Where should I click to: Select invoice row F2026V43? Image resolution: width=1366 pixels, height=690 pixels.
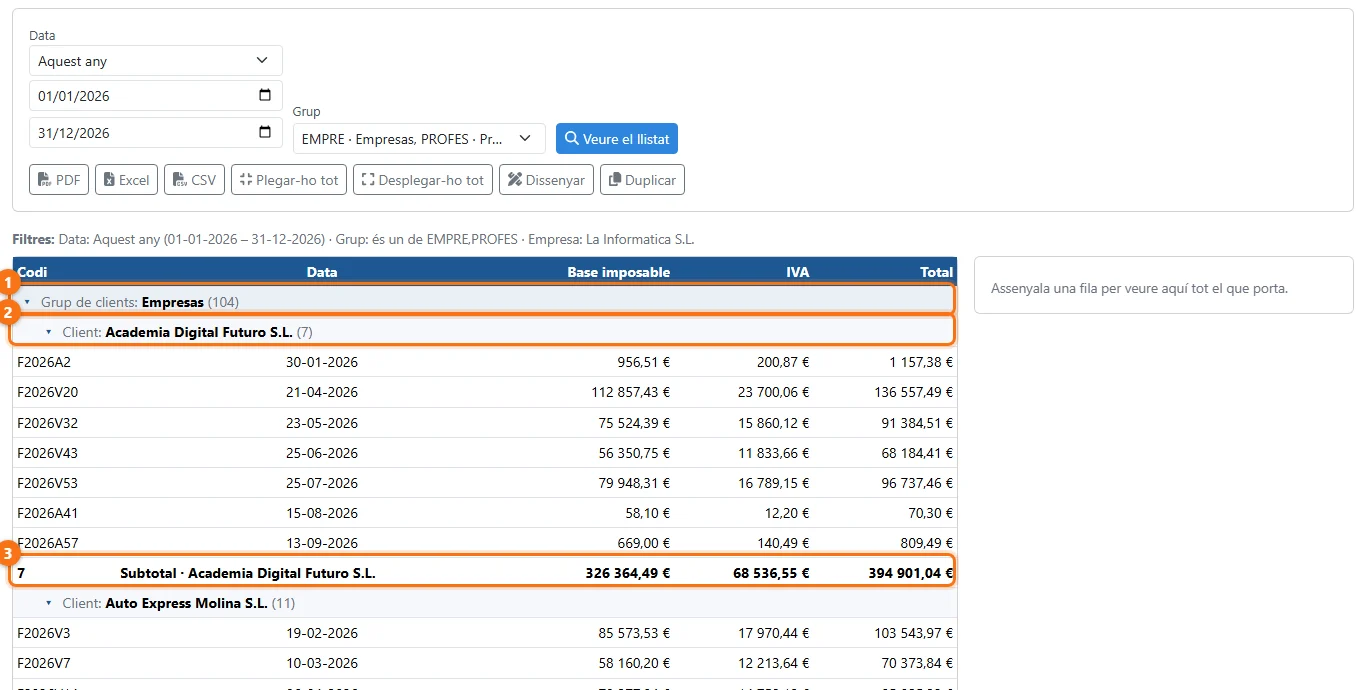[485, 453]
